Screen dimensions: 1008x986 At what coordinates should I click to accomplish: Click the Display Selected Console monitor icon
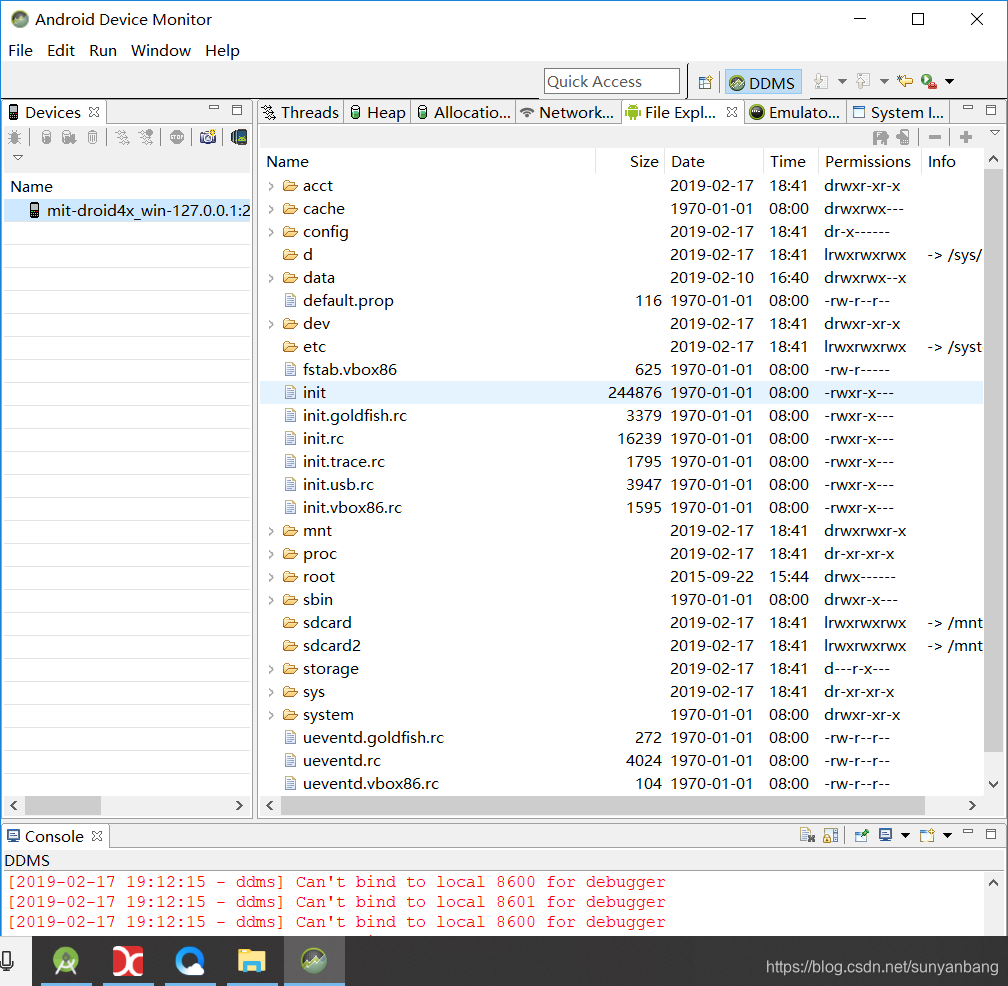(x=886, y=835)
